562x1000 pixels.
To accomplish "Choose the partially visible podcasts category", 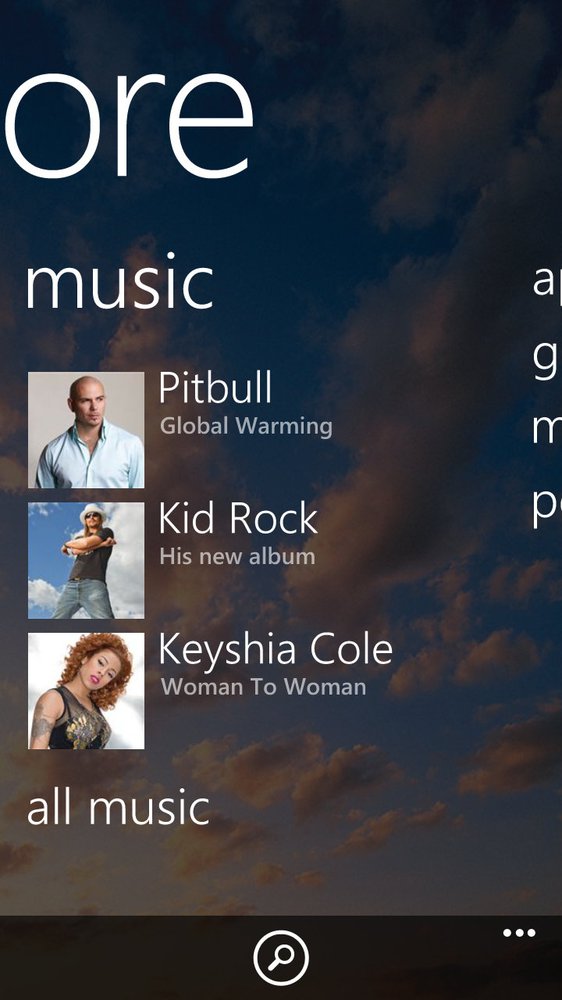I will (x=547, y=508).
